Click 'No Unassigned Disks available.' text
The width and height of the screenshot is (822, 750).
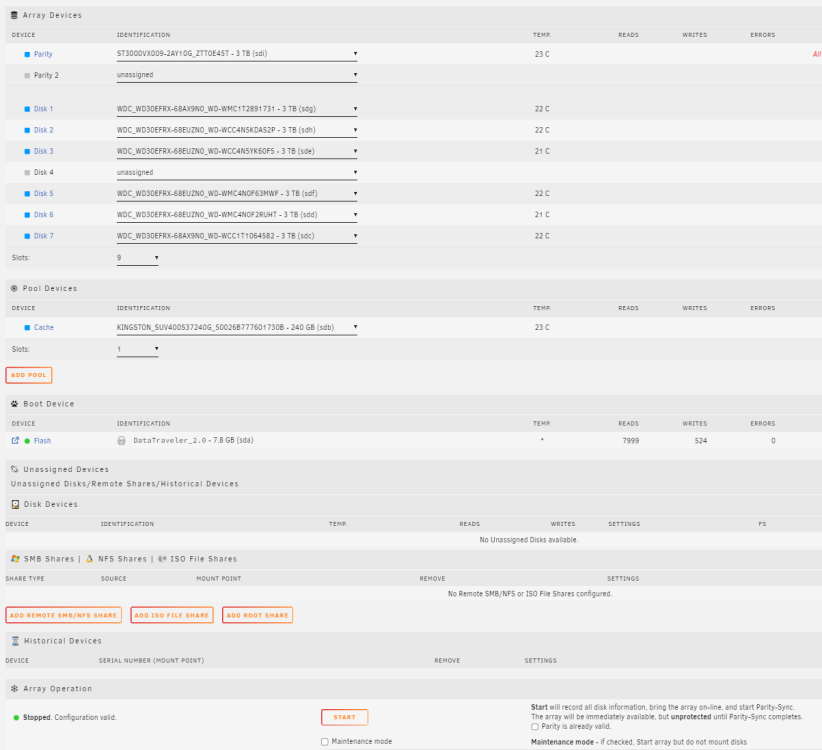(x=529, y=540)
